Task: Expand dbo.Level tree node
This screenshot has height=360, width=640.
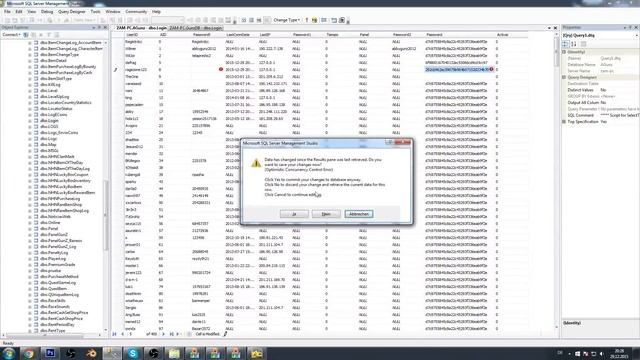Action: (x=30, y=91)
